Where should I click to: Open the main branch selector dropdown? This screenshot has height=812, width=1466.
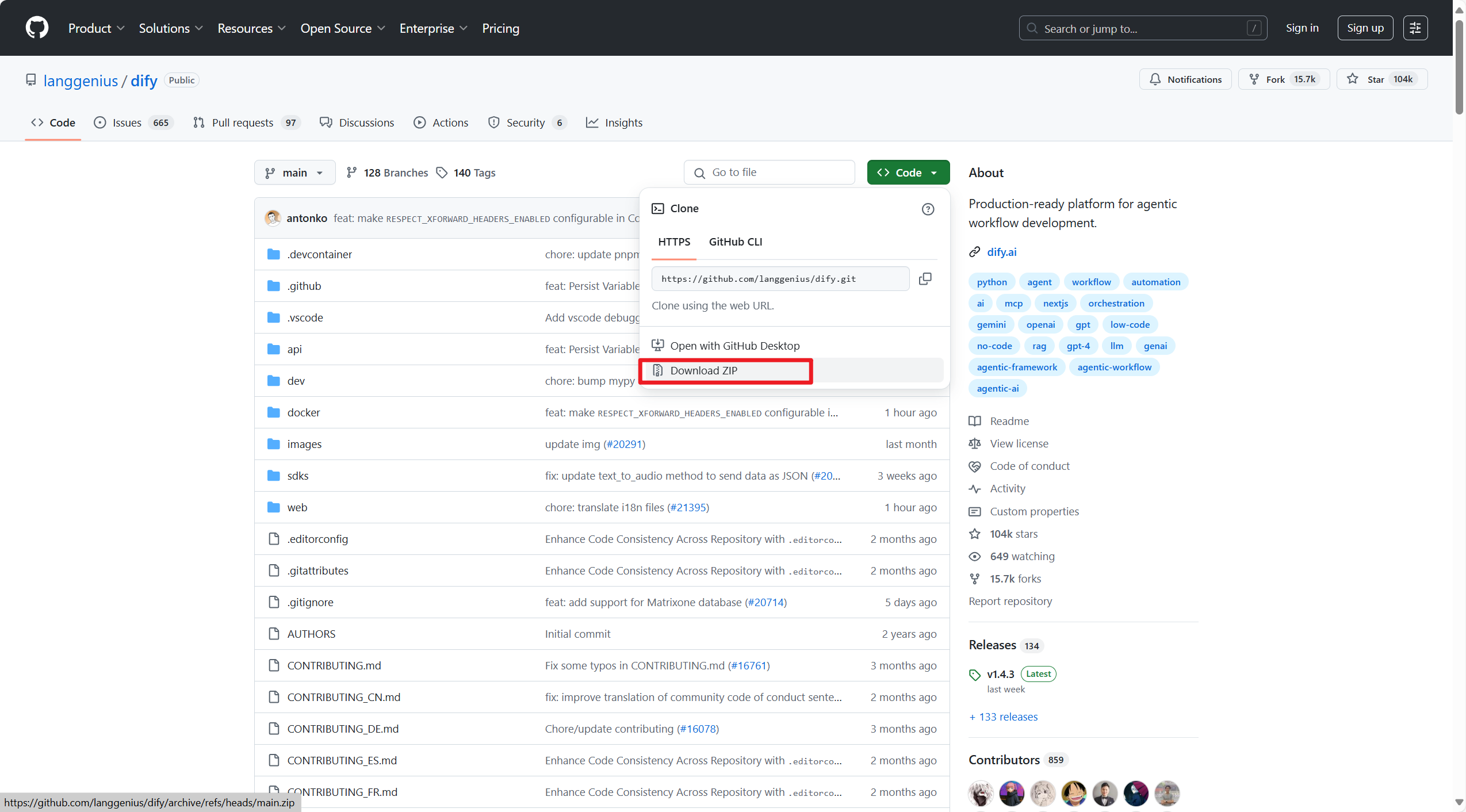pyautogui.click(x=294, y=173)
